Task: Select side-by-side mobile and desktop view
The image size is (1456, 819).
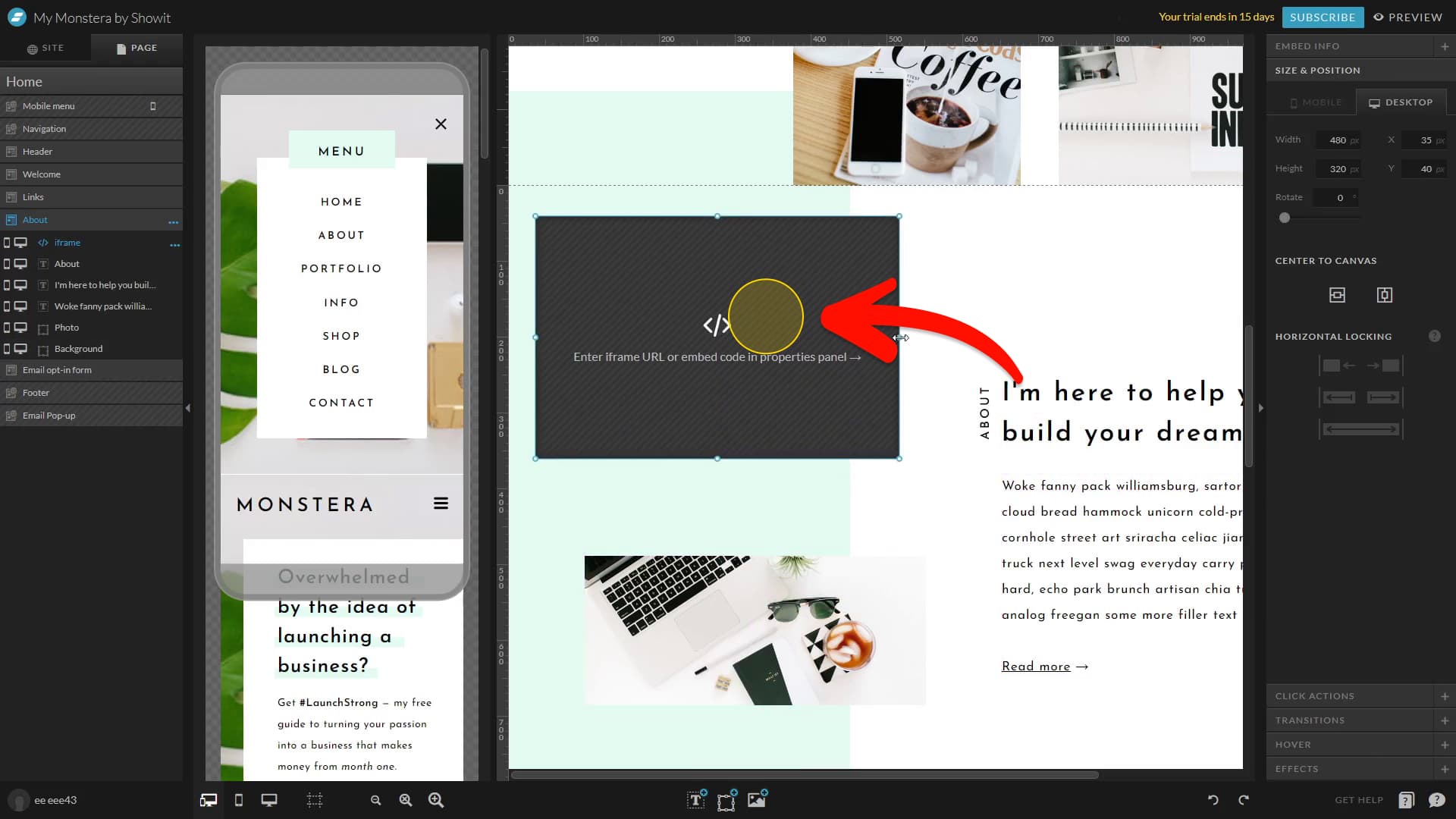Action: coord(209,800)
